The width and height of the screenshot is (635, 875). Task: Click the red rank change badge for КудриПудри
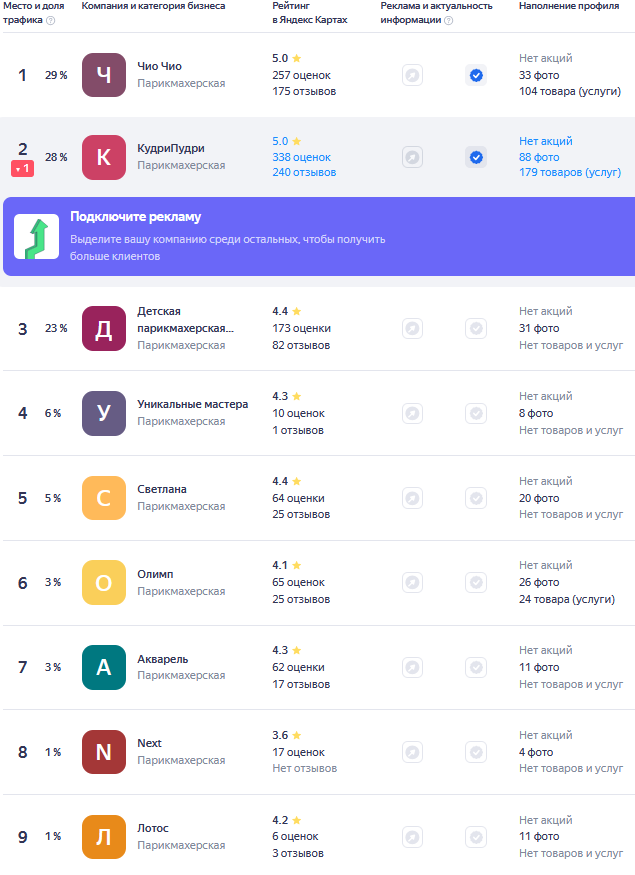pos(22,168)
